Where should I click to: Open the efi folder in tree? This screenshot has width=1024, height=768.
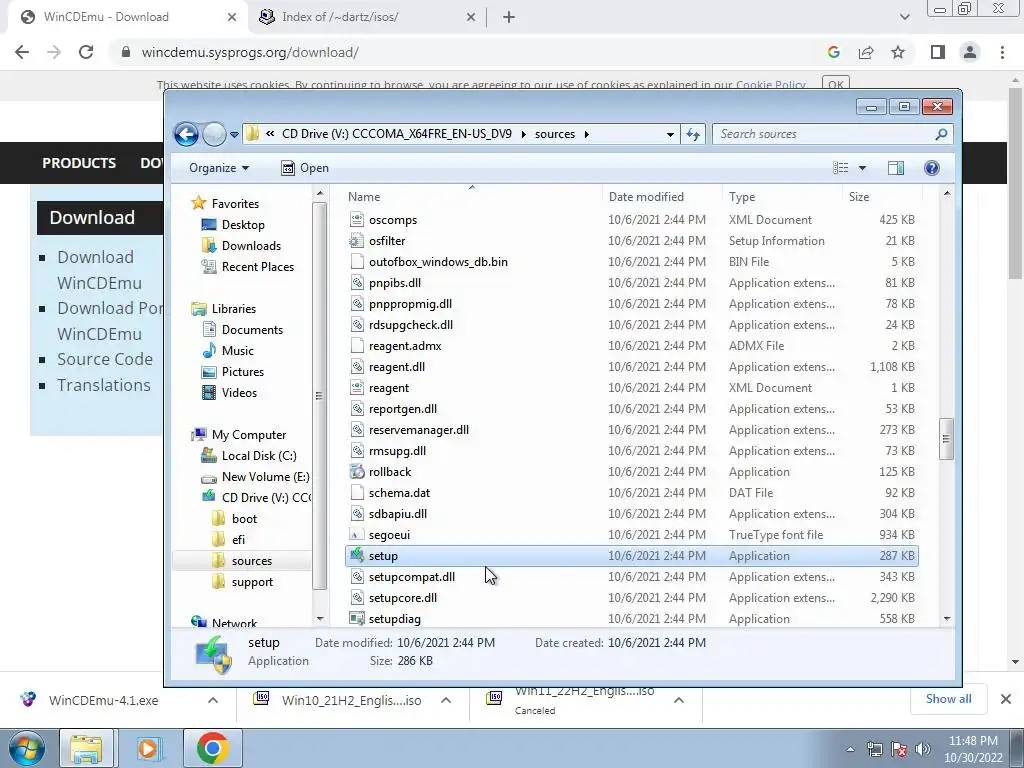[238, 539]
